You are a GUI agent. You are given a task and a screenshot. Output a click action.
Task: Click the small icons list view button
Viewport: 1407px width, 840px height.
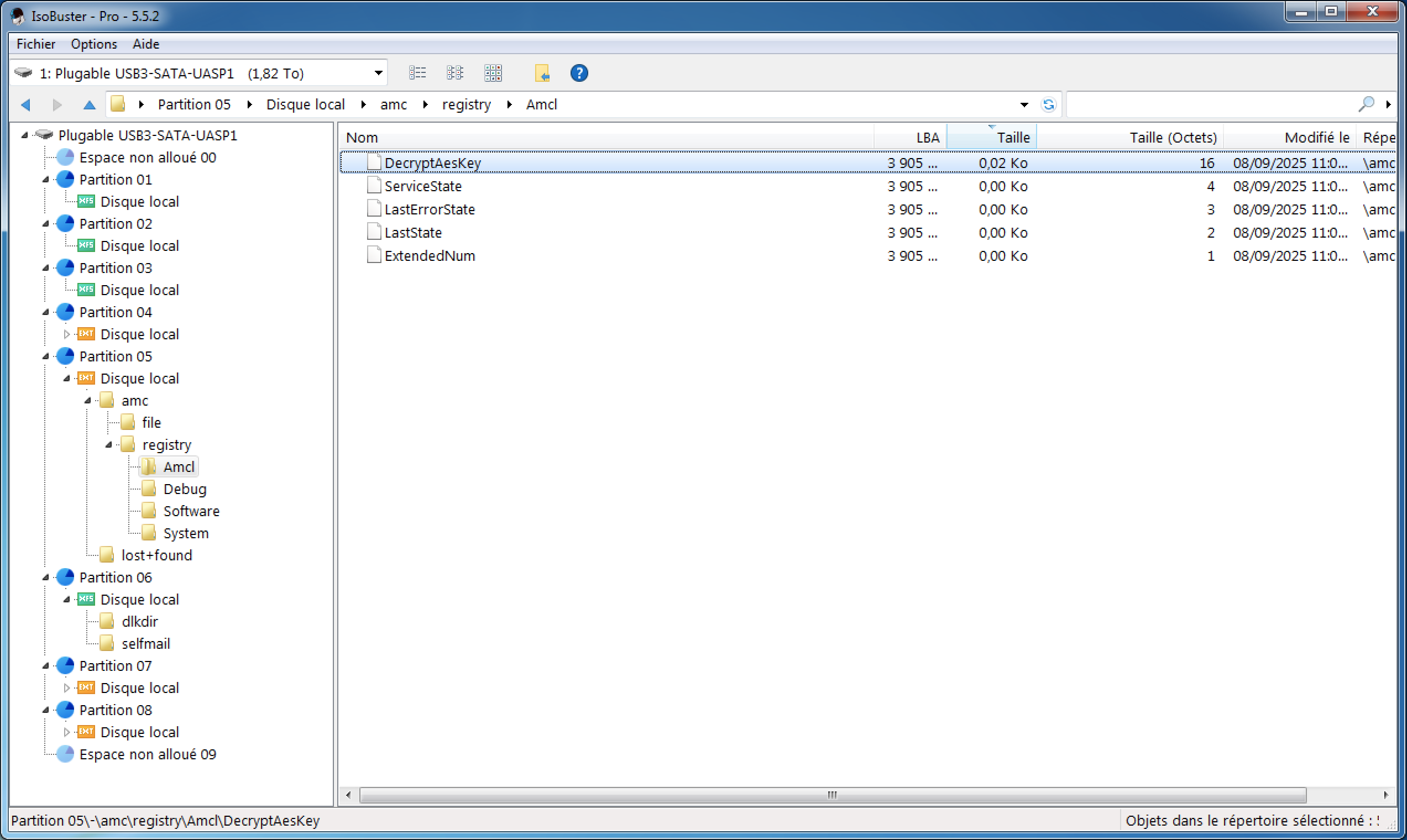click(x=417, y=73)
